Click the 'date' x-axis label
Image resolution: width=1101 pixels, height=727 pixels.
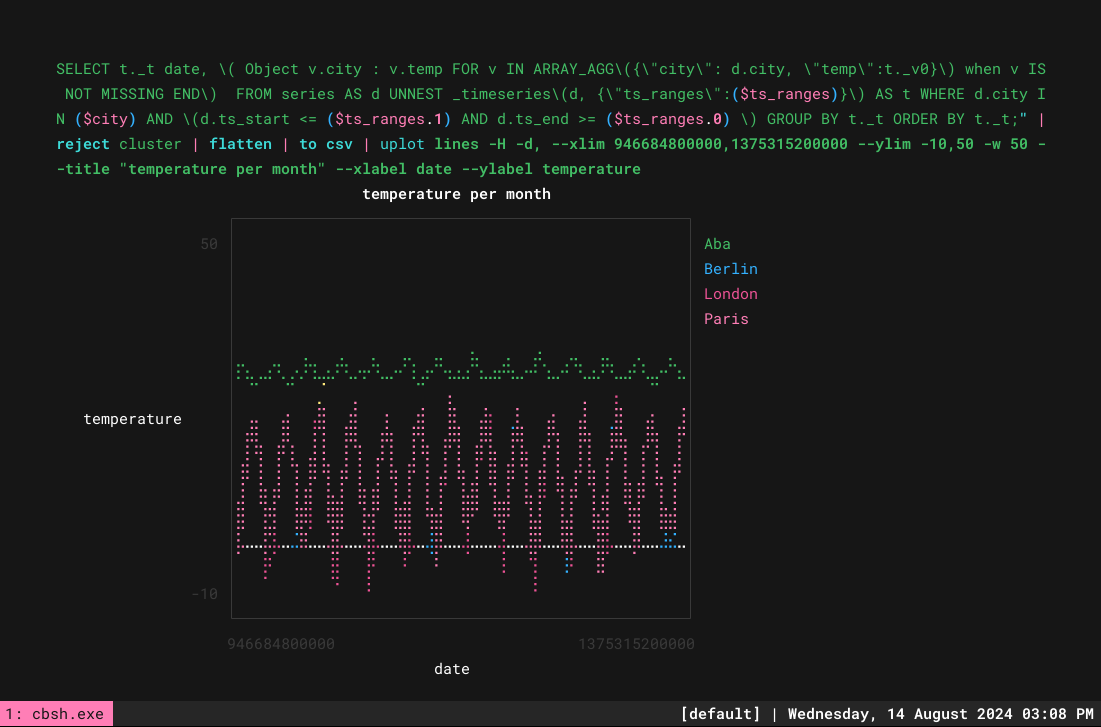pos(451,669)
